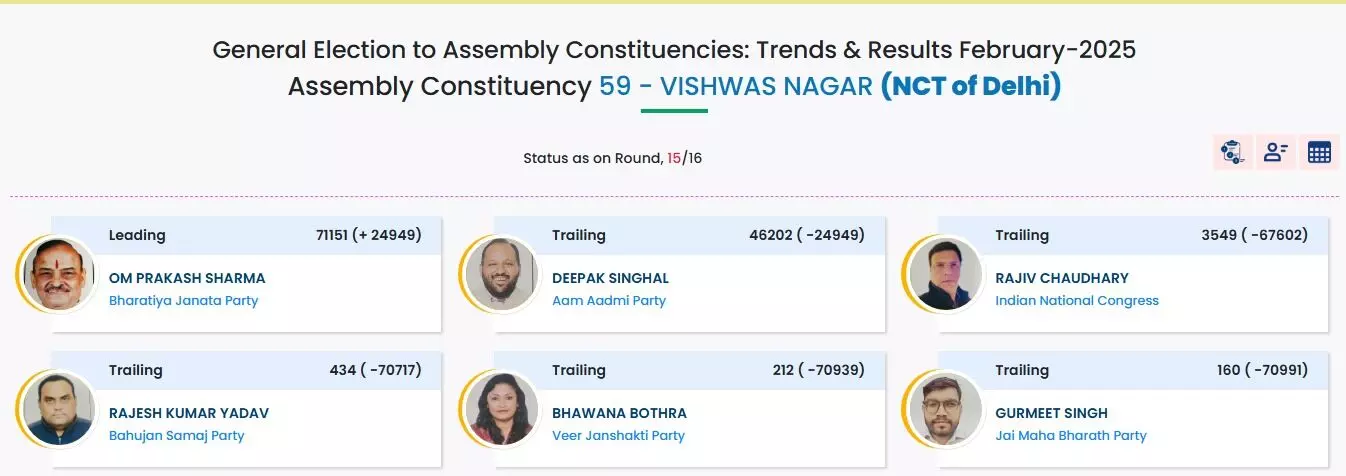Image resolution: width=1346 pixels, height=476 pixels.
Task: Open the Veer Janshakti Party label
Action: tap(618, 436)
